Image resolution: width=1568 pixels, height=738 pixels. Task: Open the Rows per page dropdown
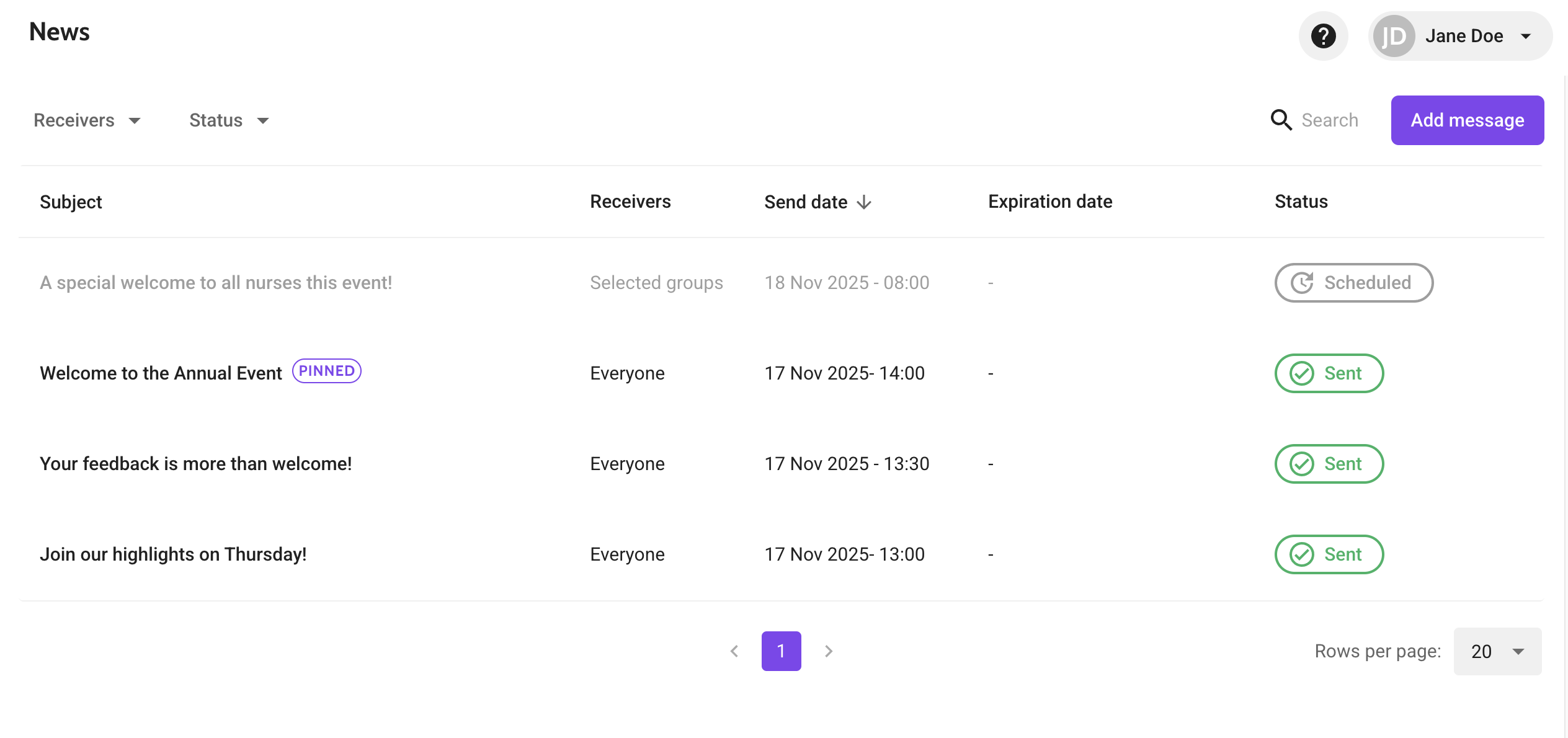[x=1497, y=651]
